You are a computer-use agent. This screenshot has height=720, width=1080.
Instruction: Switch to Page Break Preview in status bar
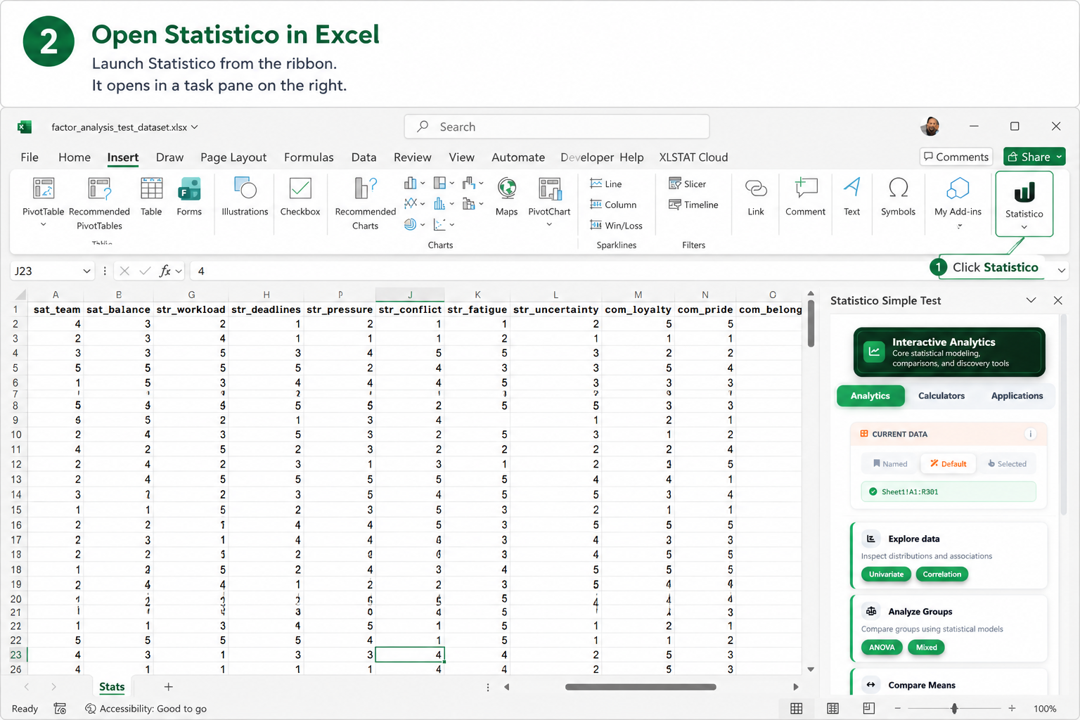coord(869,708)
